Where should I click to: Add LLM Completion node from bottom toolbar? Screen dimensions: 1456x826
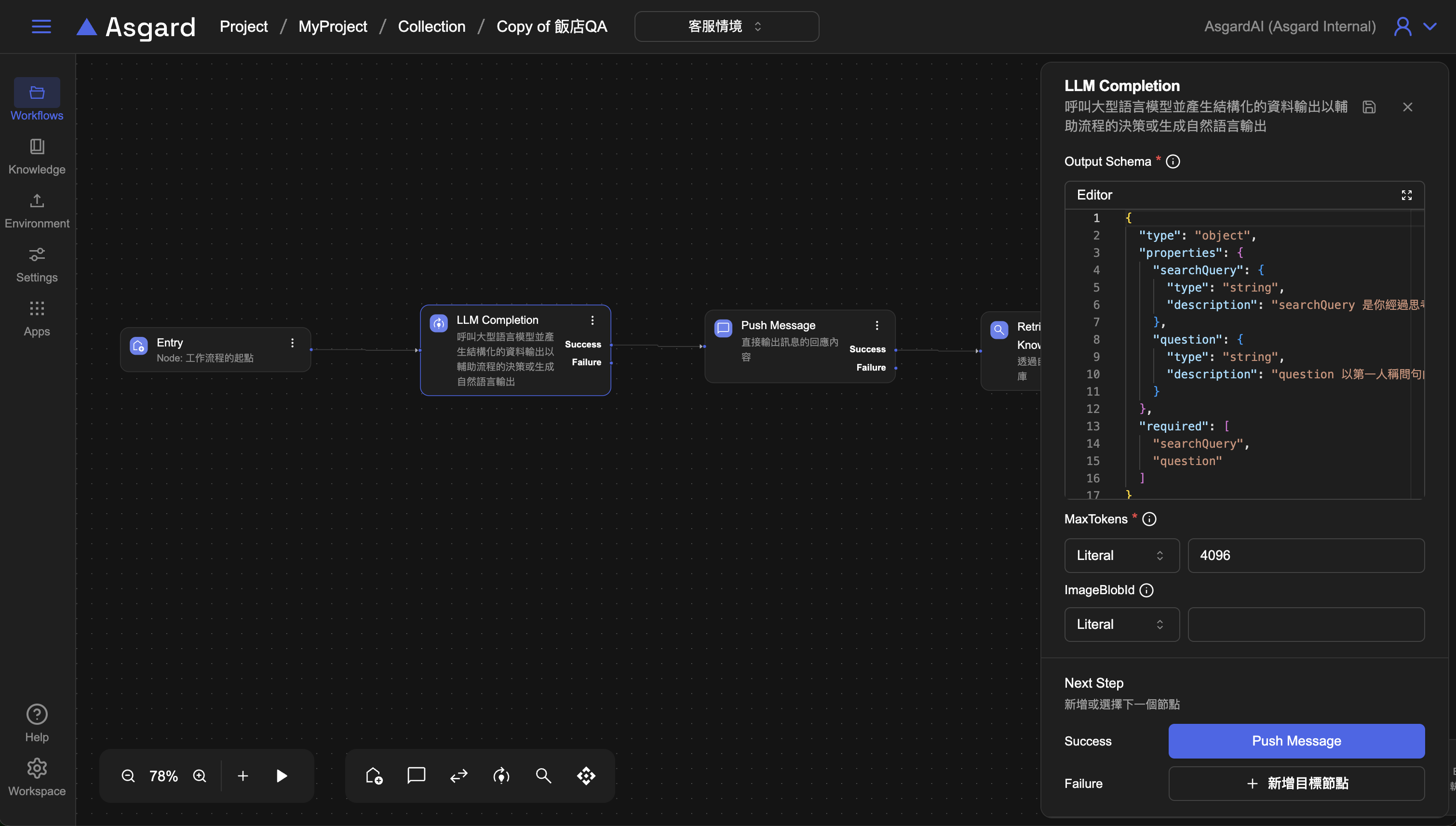(x=501, y=775)
